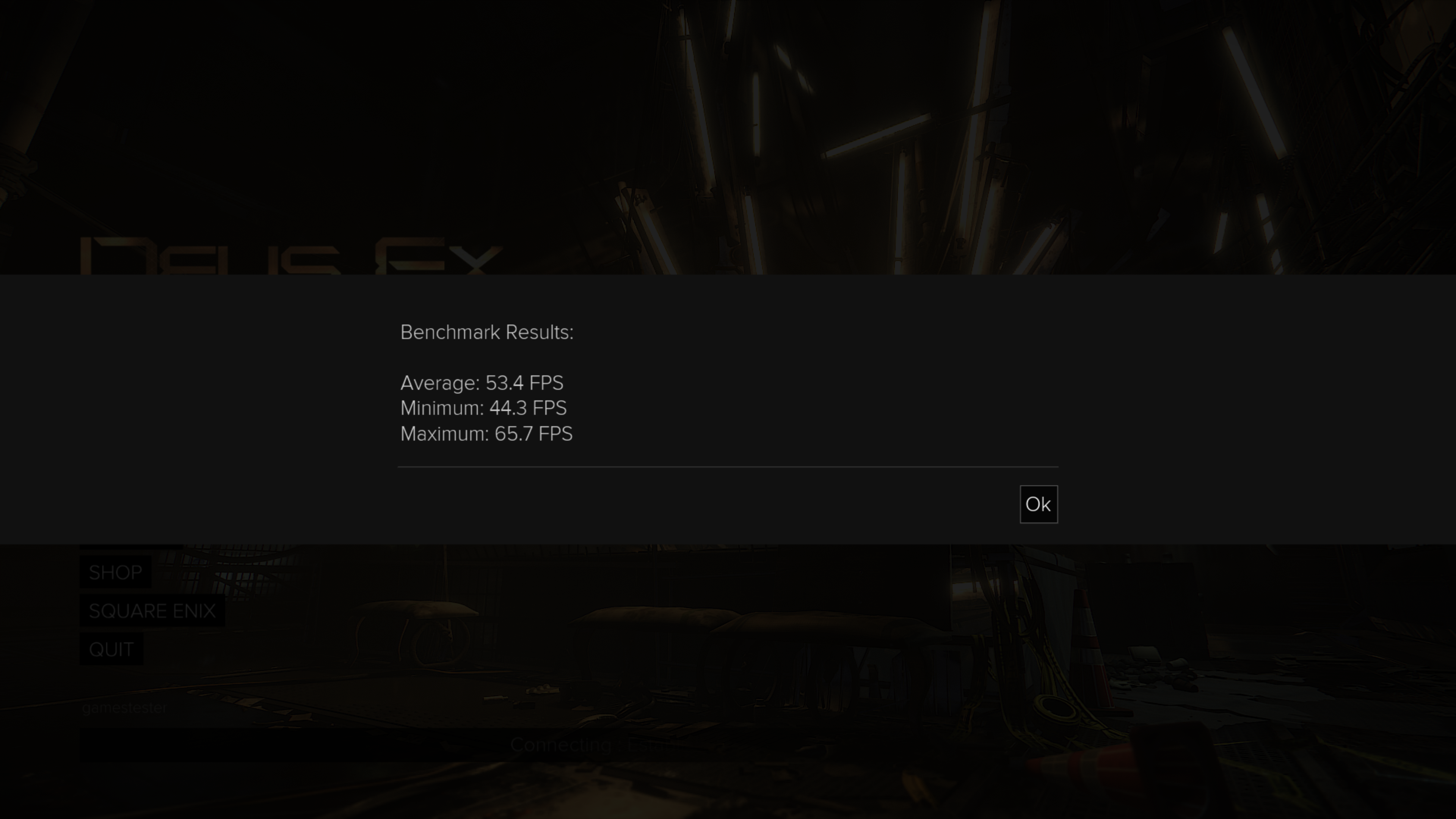The width and height of the screenshot is (1456, 819).
Task: Click empty dialog area left of results
Action: 198,409
